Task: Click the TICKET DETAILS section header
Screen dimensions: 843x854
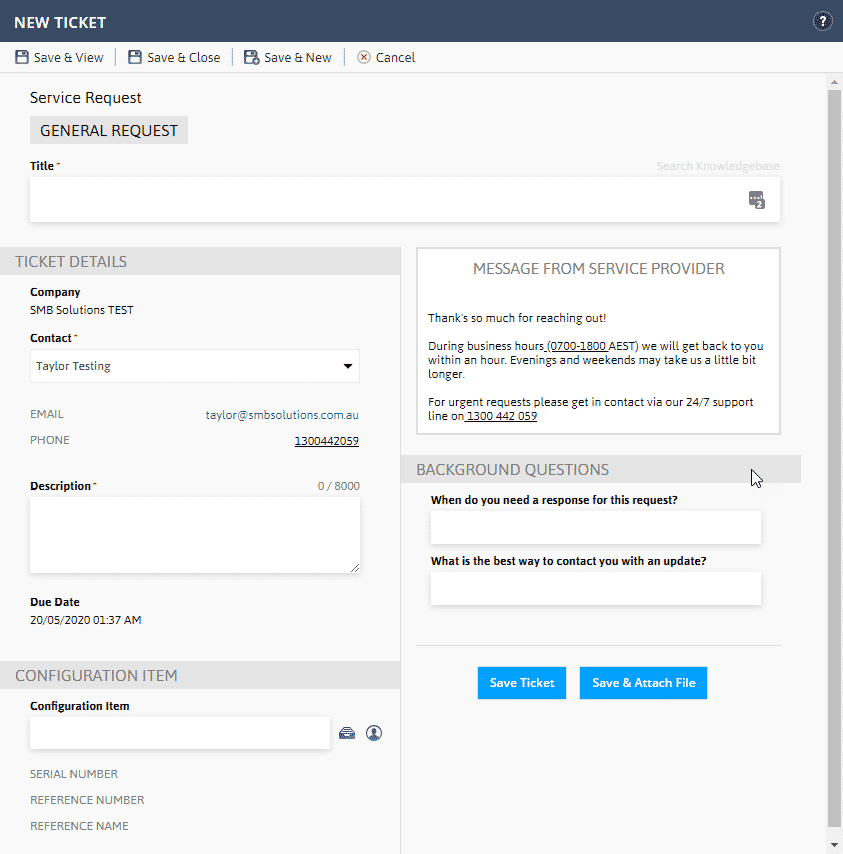Action: (200, 261)
